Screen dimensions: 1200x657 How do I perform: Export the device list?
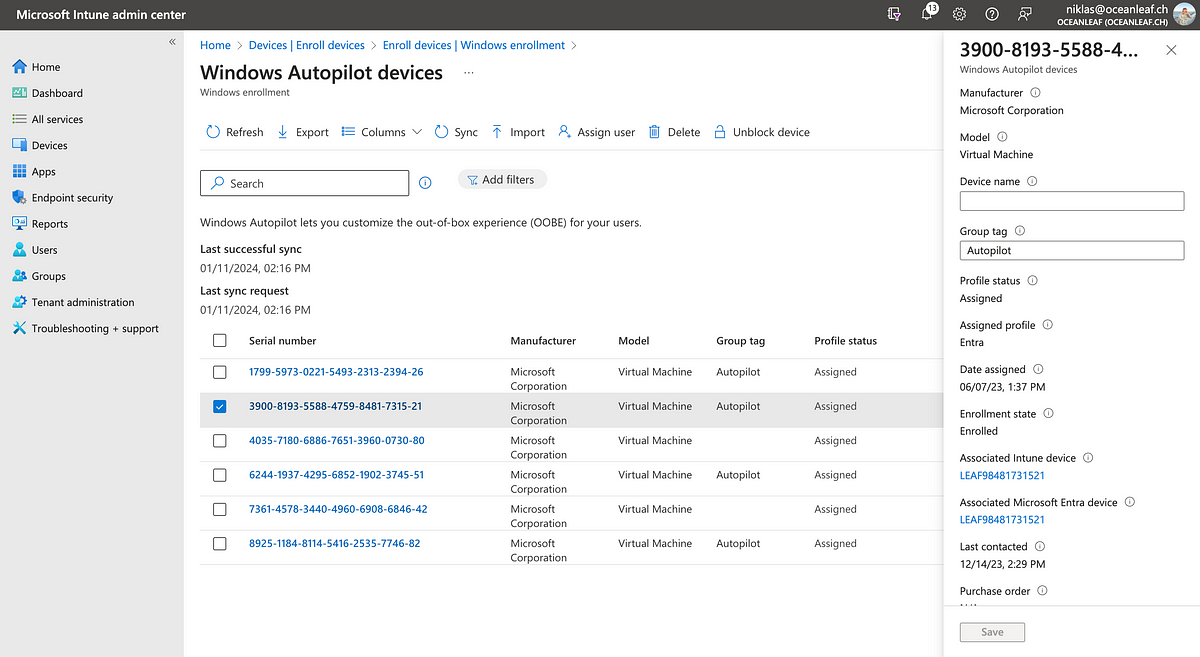pyautogui.click(x=302, y=132)
